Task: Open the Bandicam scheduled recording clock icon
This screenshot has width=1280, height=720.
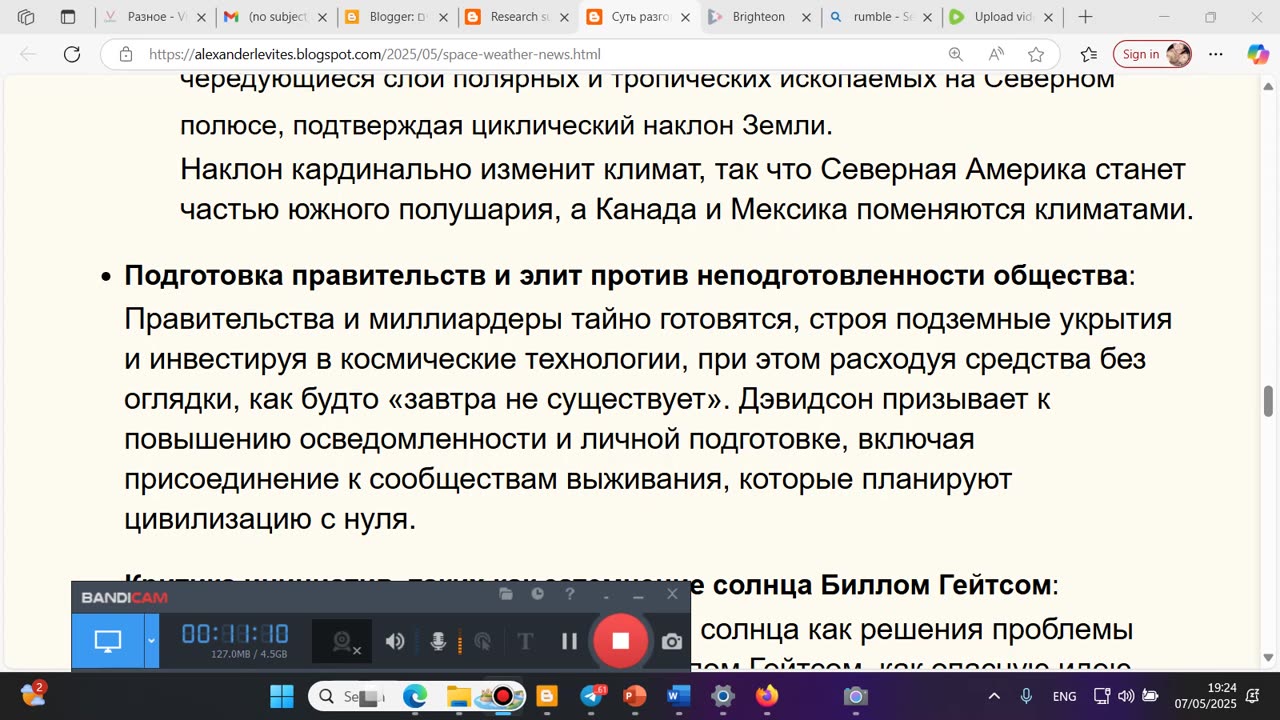Action: [x=538, y=594]
